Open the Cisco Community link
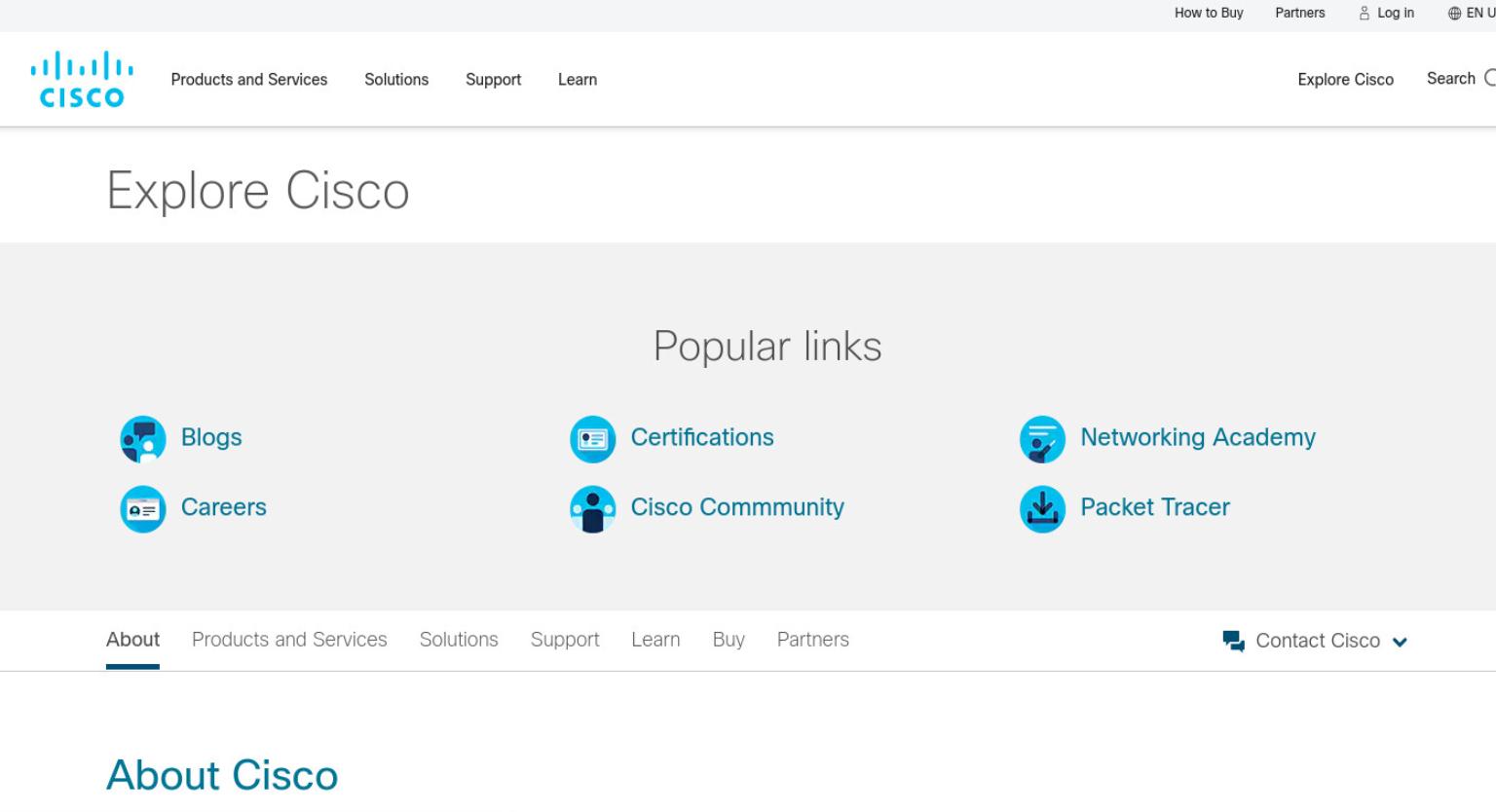Viewport: 1496px width, 812px height. click(737, 507)
